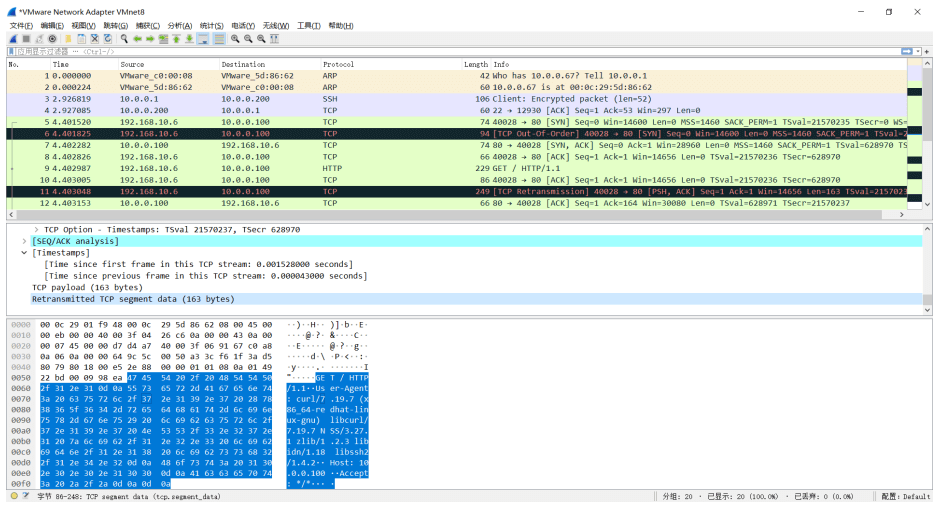
Task: Open the 帮助(H) menu
Action: (x=341, y=26)
